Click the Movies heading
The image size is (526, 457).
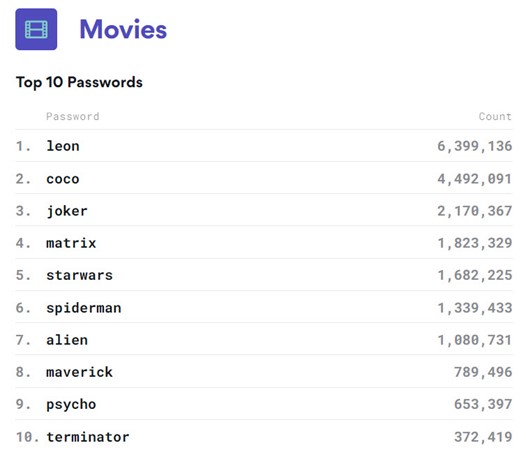click(x=123, y=30)
